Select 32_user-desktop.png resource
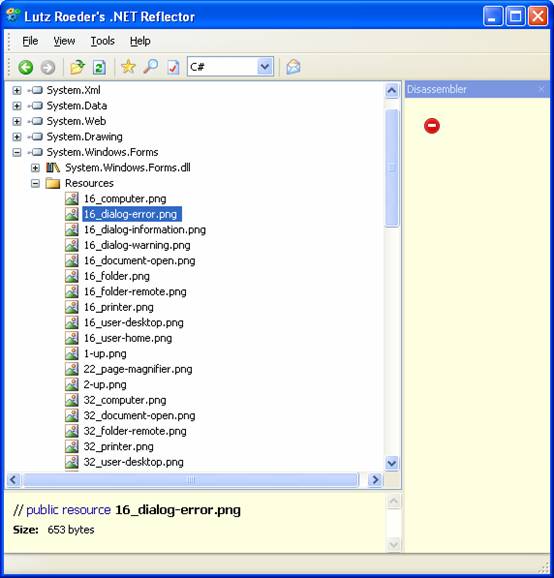Screen dimensions: 554x578 pos(133,462)
